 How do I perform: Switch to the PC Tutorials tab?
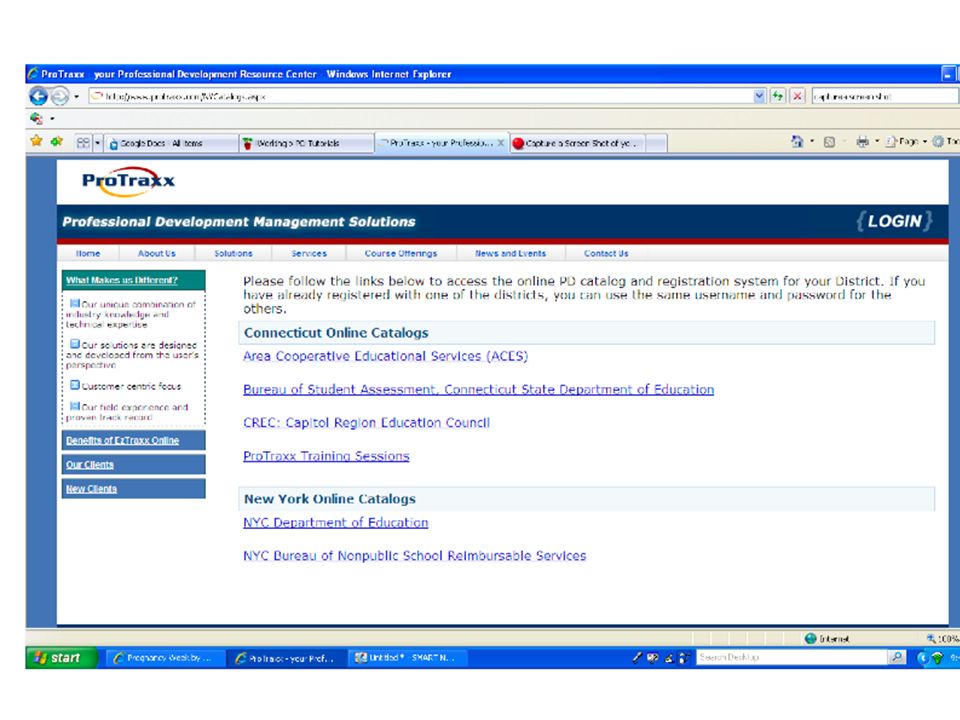pyautogui.click(x=306, y=143)
